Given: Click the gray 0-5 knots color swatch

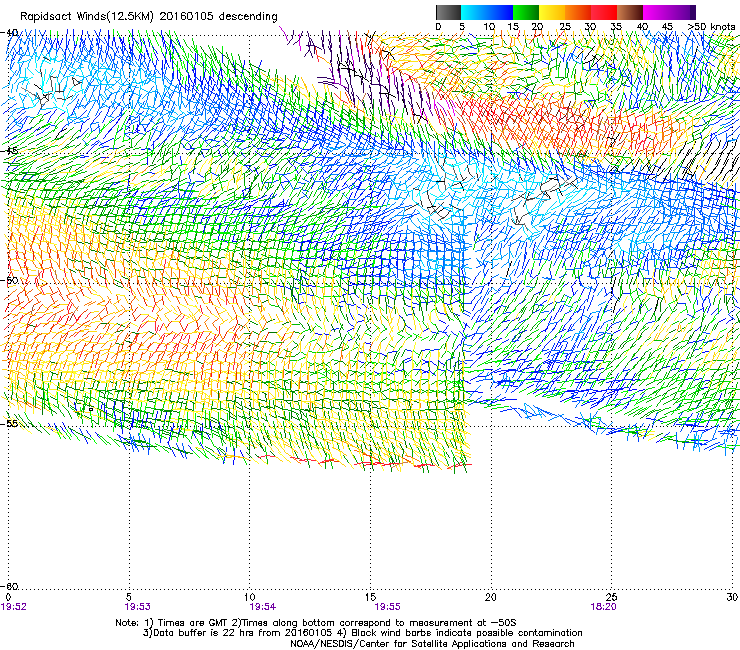Looking at the screenshot, I should (448, 12).
